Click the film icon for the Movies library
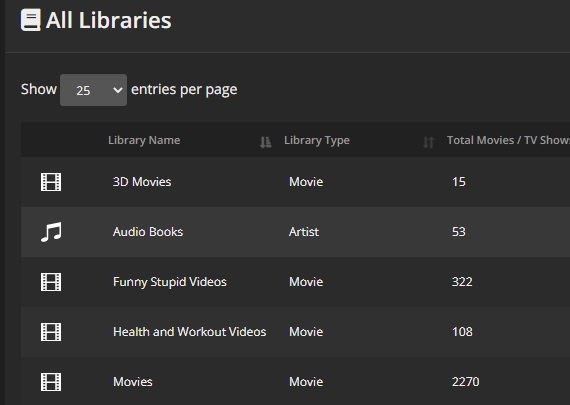 pyautogui.click(x=51, y=382)
